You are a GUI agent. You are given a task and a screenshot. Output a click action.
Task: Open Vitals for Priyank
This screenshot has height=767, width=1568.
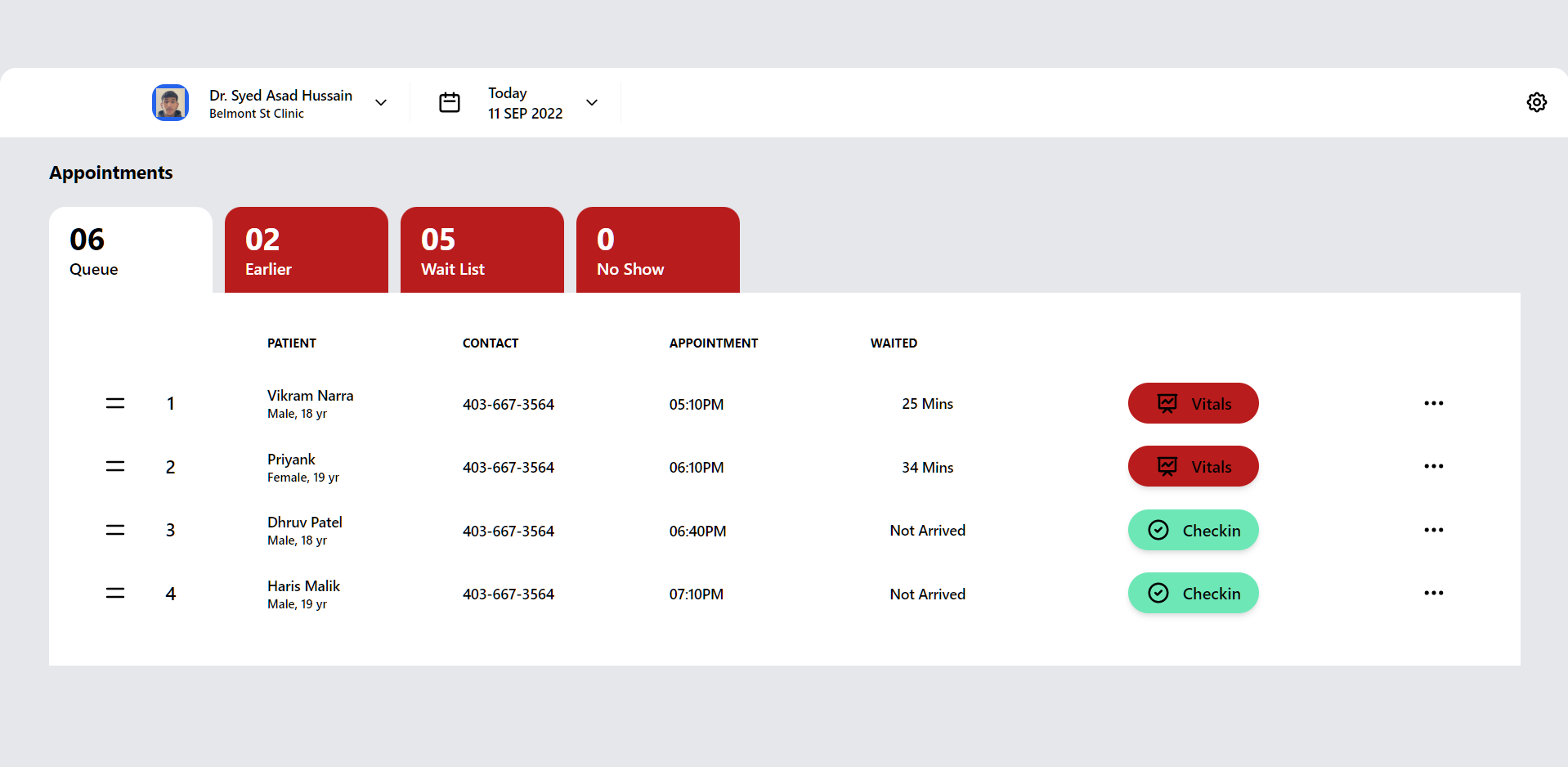[x=1194, y=466]
